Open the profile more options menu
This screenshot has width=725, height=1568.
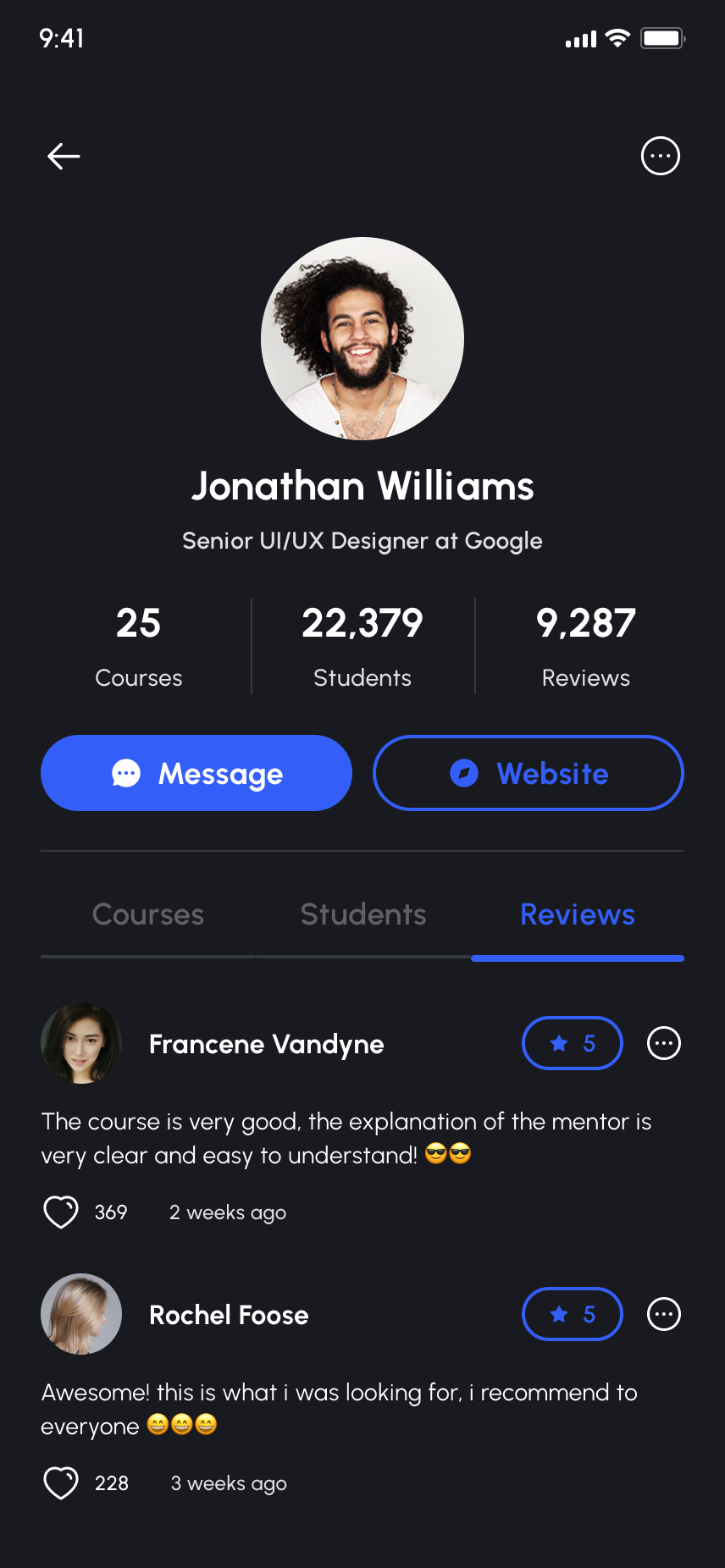(x=661, y=156)
